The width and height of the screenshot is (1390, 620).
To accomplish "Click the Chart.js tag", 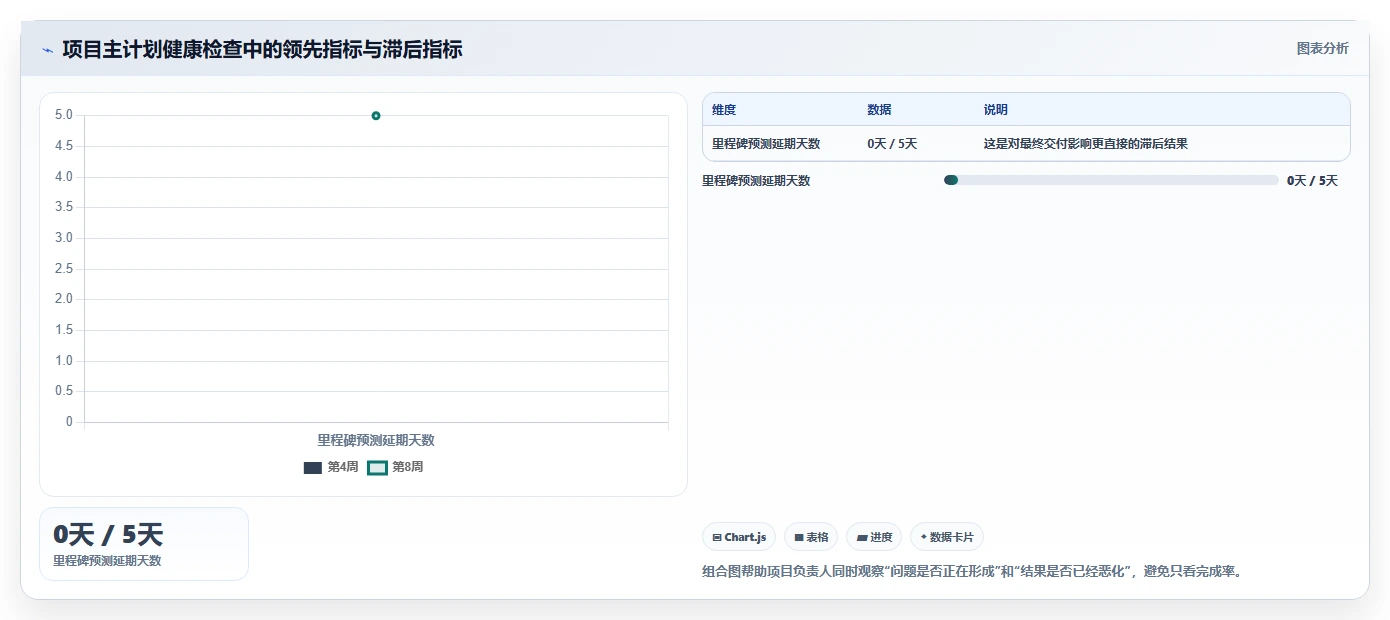I will [739, 537].
